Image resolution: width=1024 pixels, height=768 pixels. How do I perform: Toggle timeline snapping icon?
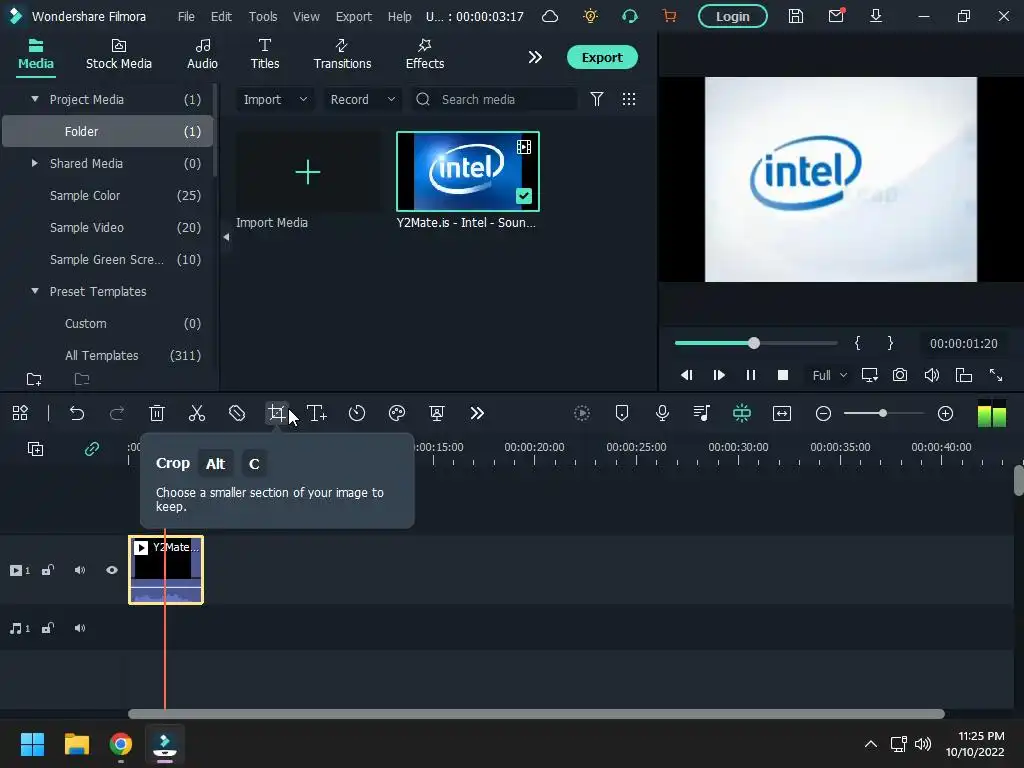(742, 413)
